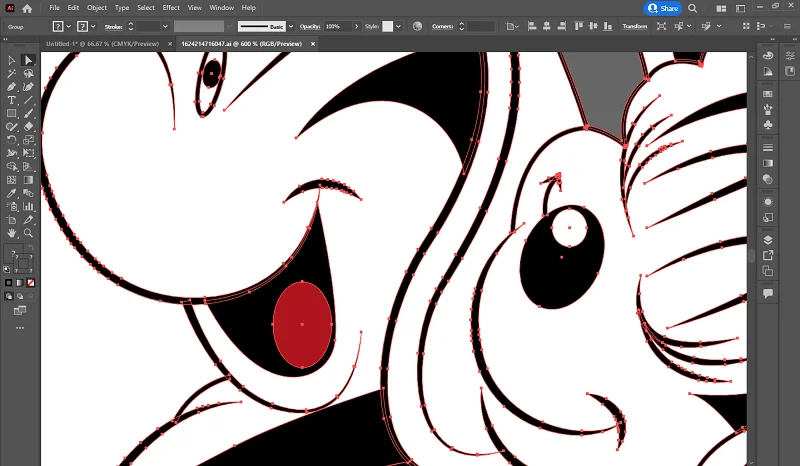Select the Pen tool
Image resolution: width=800 pixels, height=466 pixels.
[x=11, y=87]
